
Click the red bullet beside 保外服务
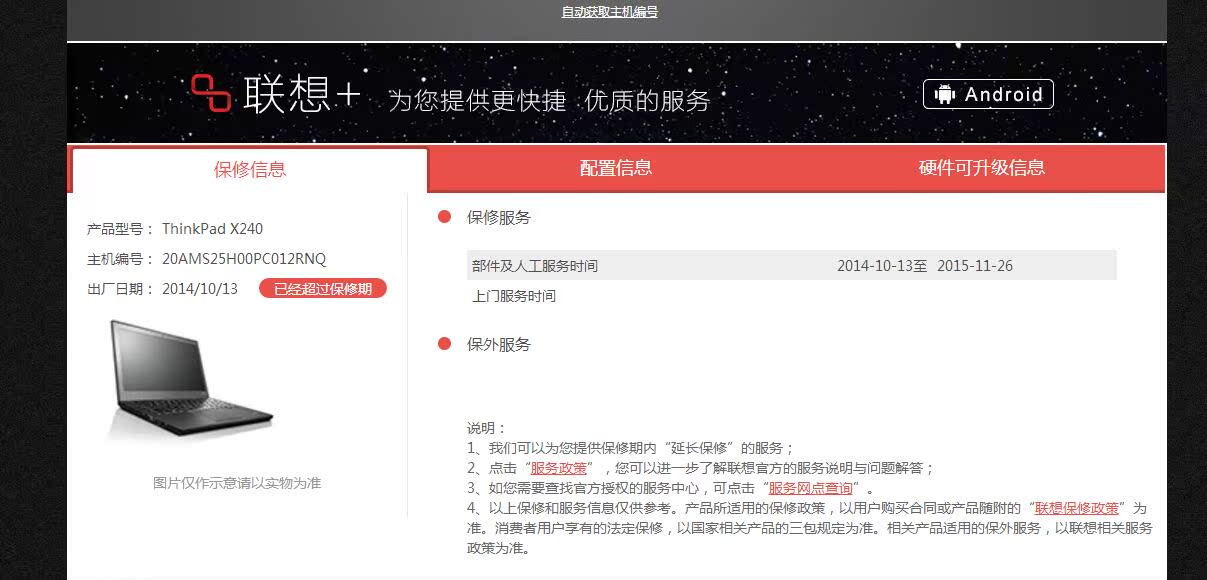pyautogui.click(x=445, y=344)
